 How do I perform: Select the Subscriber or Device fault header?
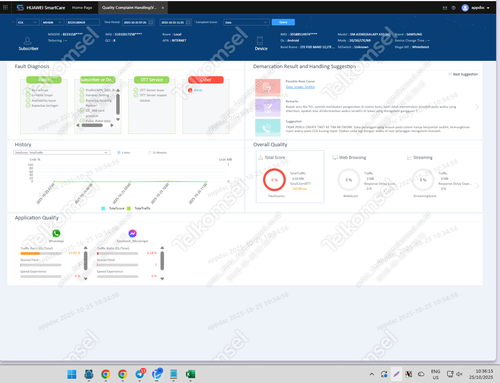(x=98, y=80)
